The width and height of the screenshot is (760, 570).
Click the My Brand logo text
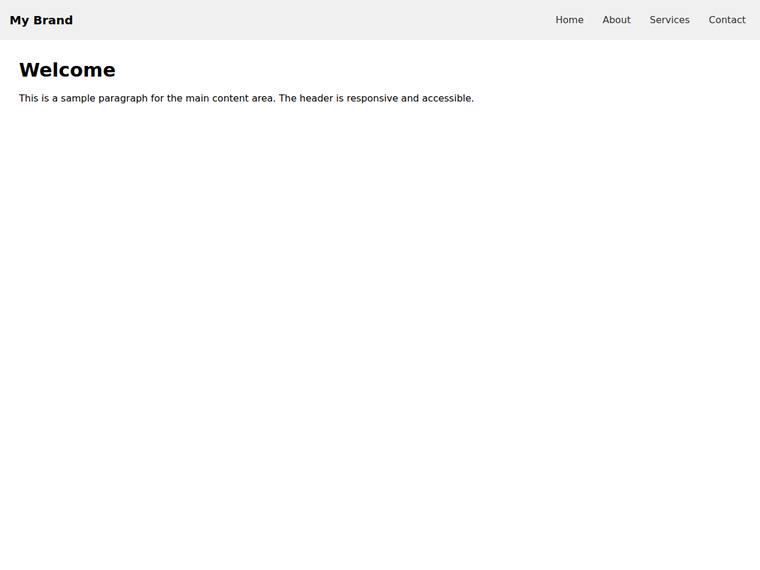(x=41, y=20)
